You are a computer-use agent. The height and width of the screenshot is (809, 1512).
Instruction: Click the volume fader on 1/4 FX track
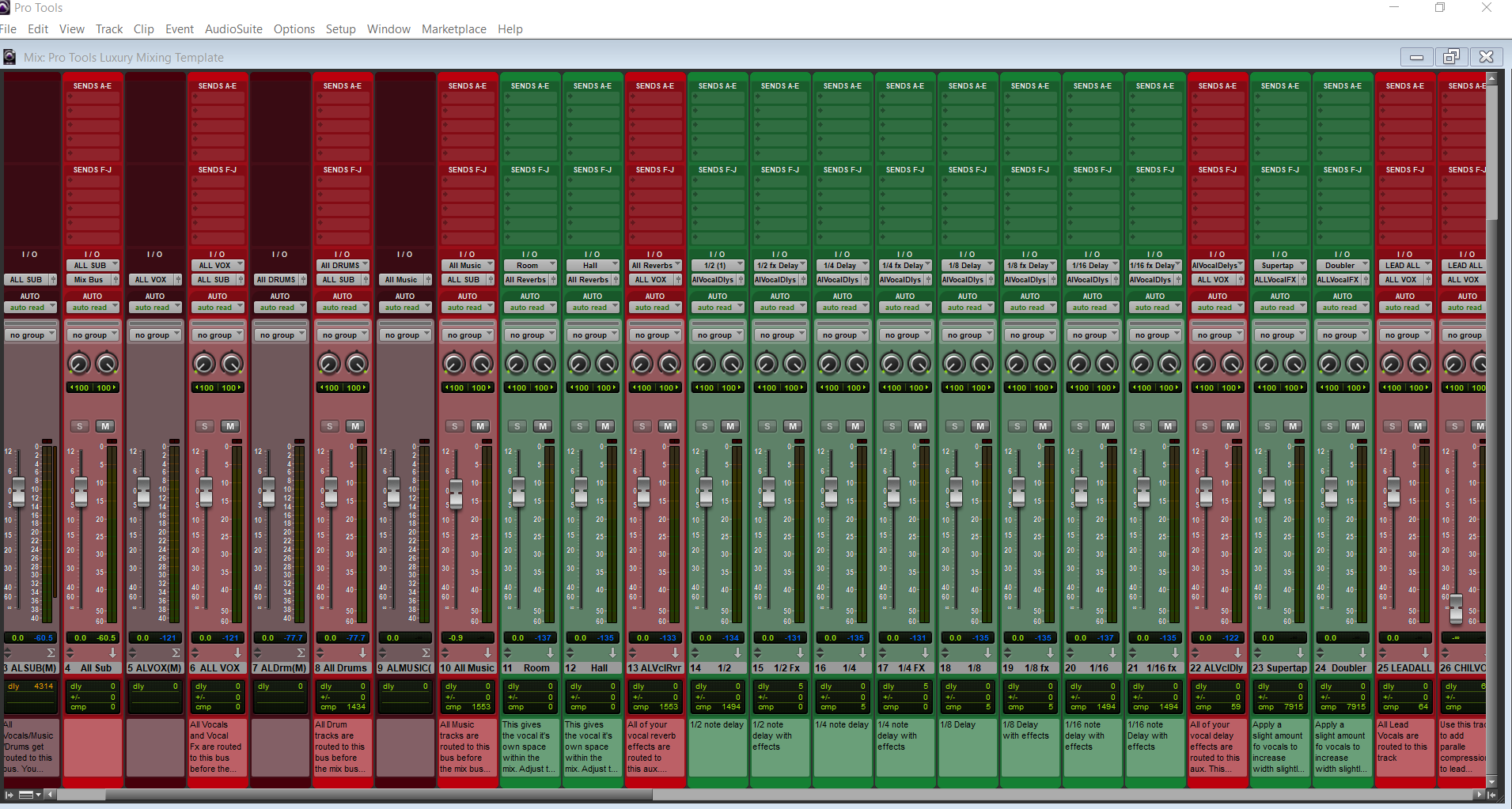(893, 492)
